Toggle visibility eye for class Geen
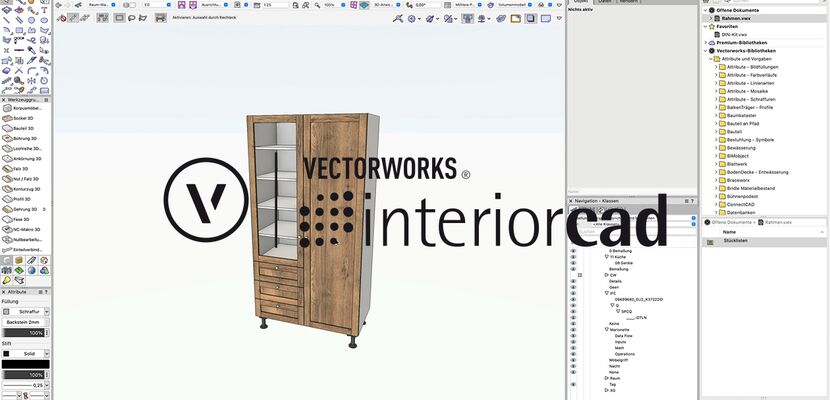830x400 pixels. [x=573, y=287]
